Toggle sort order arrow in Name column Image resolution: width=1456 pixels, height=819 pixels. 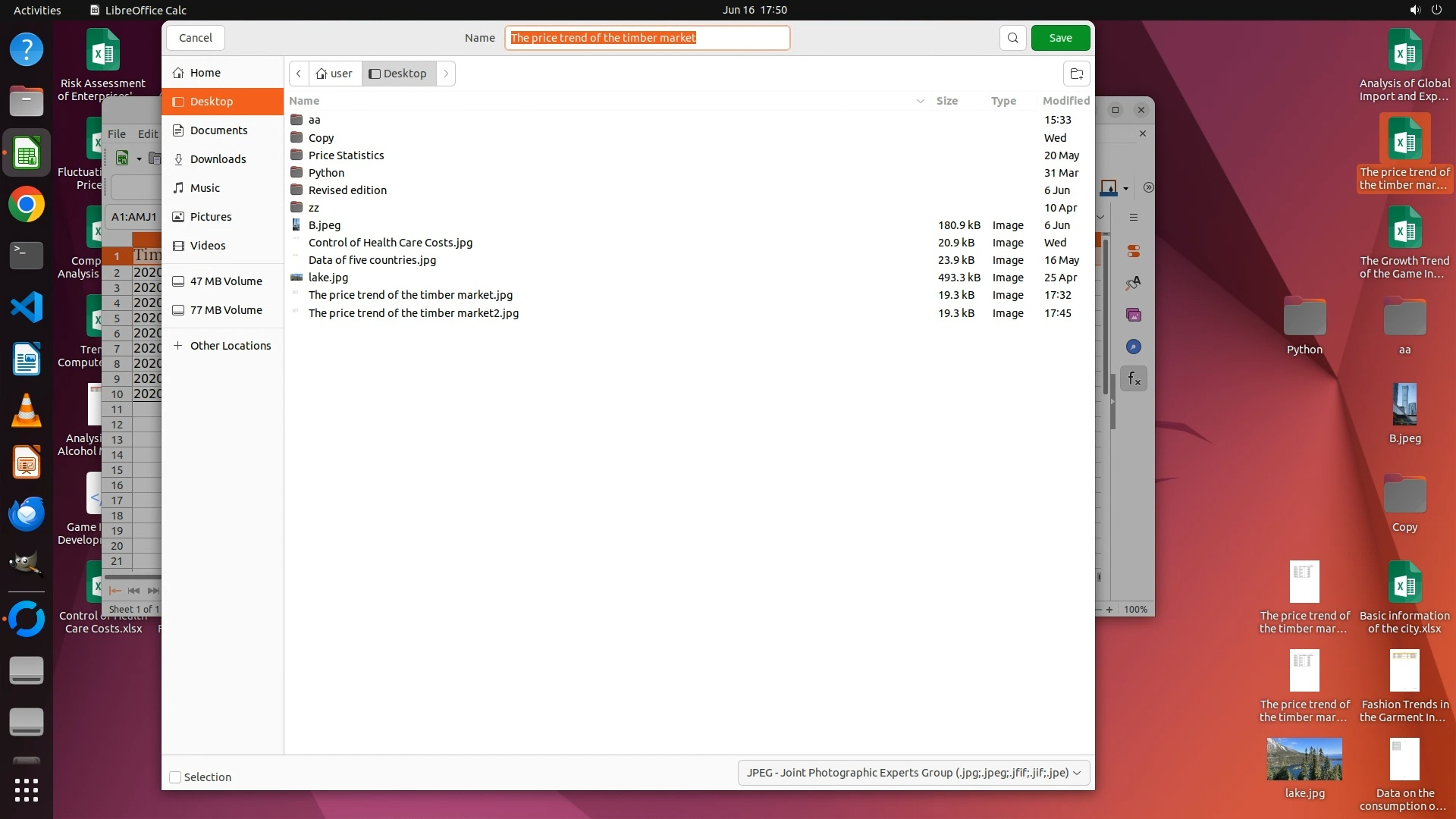pos(920,101)
